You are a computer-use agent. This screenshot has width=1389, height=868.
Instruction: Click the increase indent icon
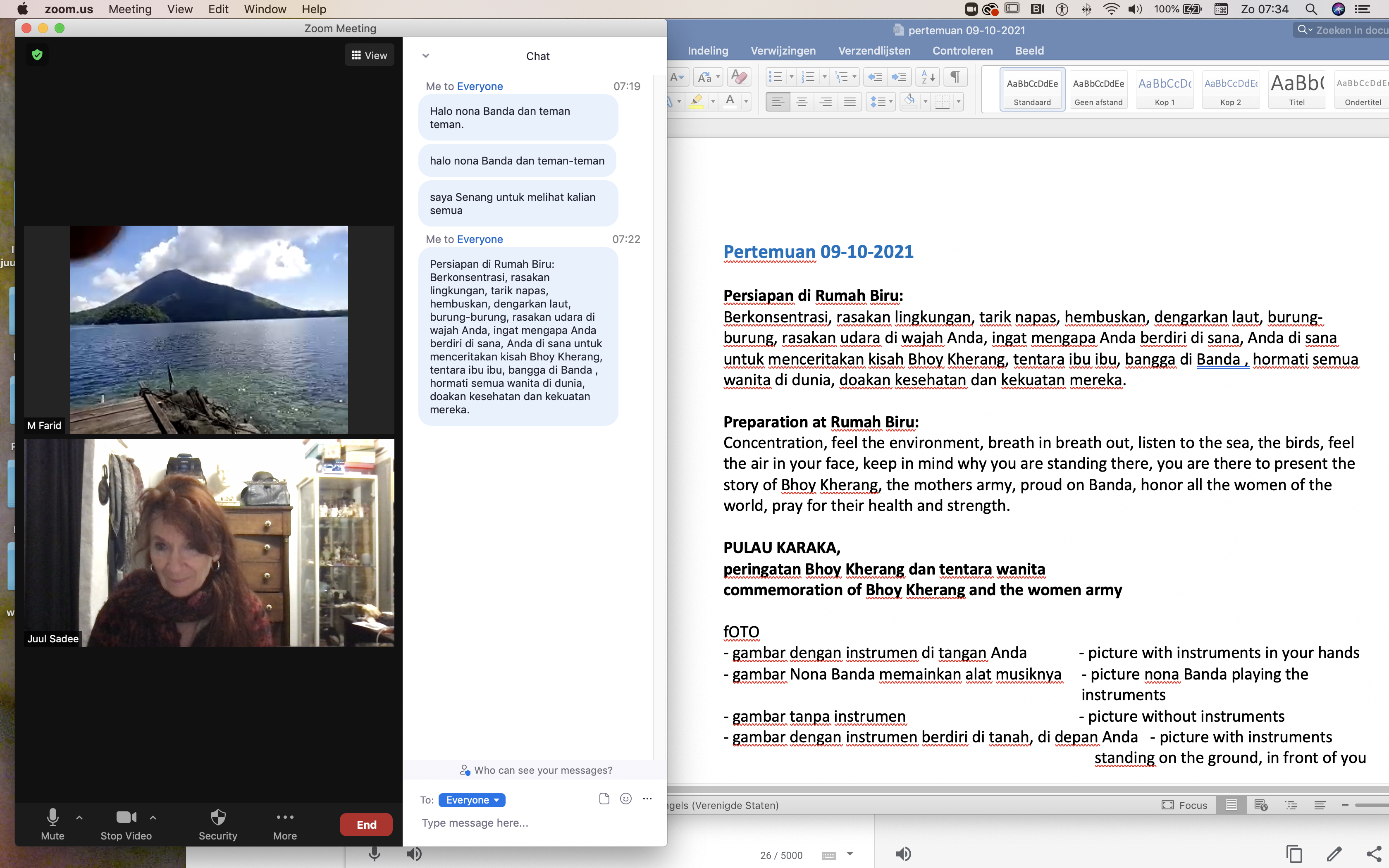[899, 77]
